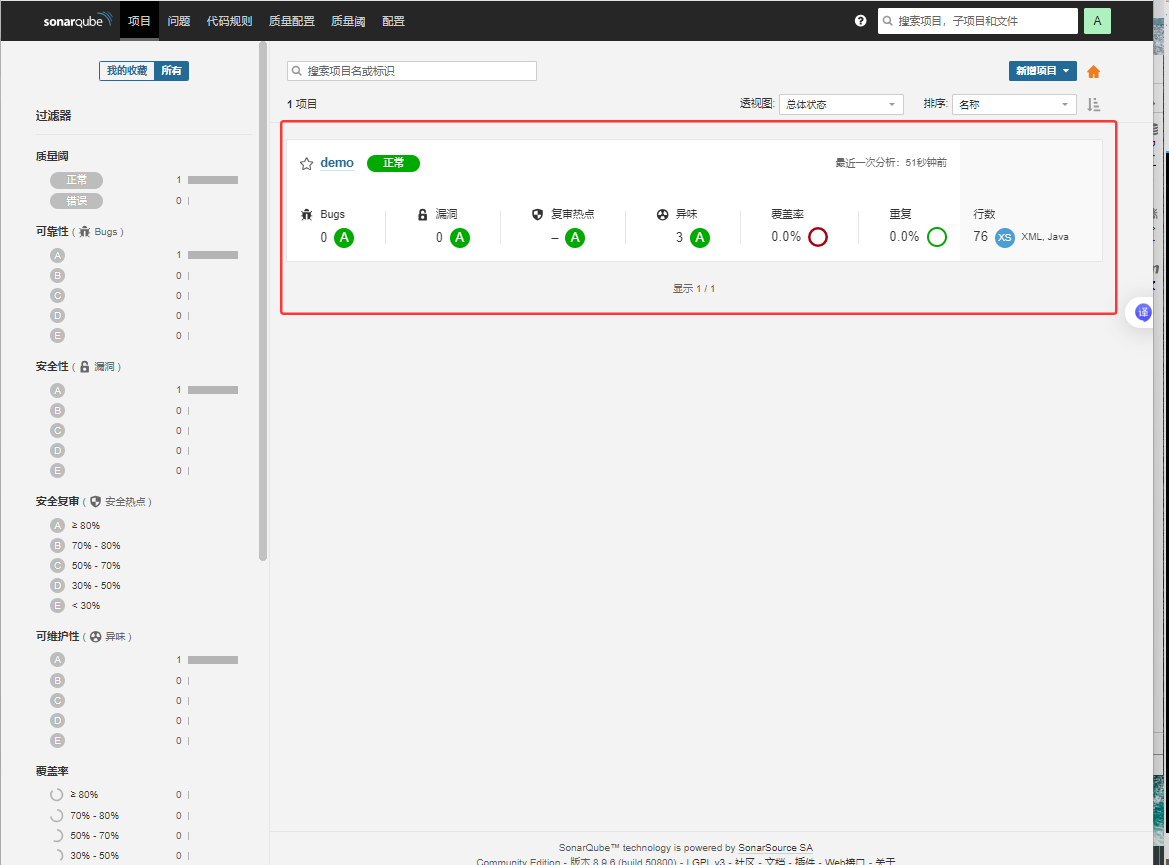Click the orange home icon
Image resolution: width=1169 pixels, height=865 pixels.
1093,72
